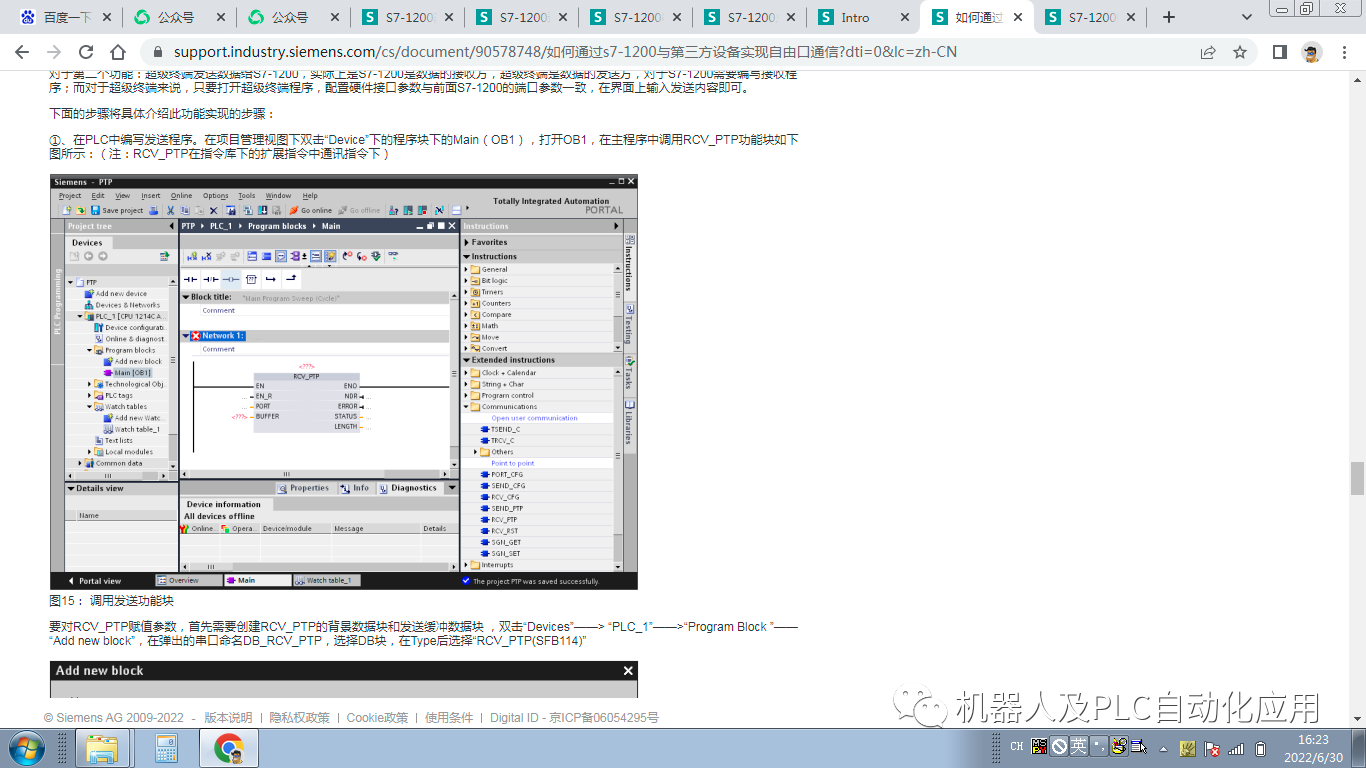
Task: Collapse the Block title section triangle
Action: (186, 297)
